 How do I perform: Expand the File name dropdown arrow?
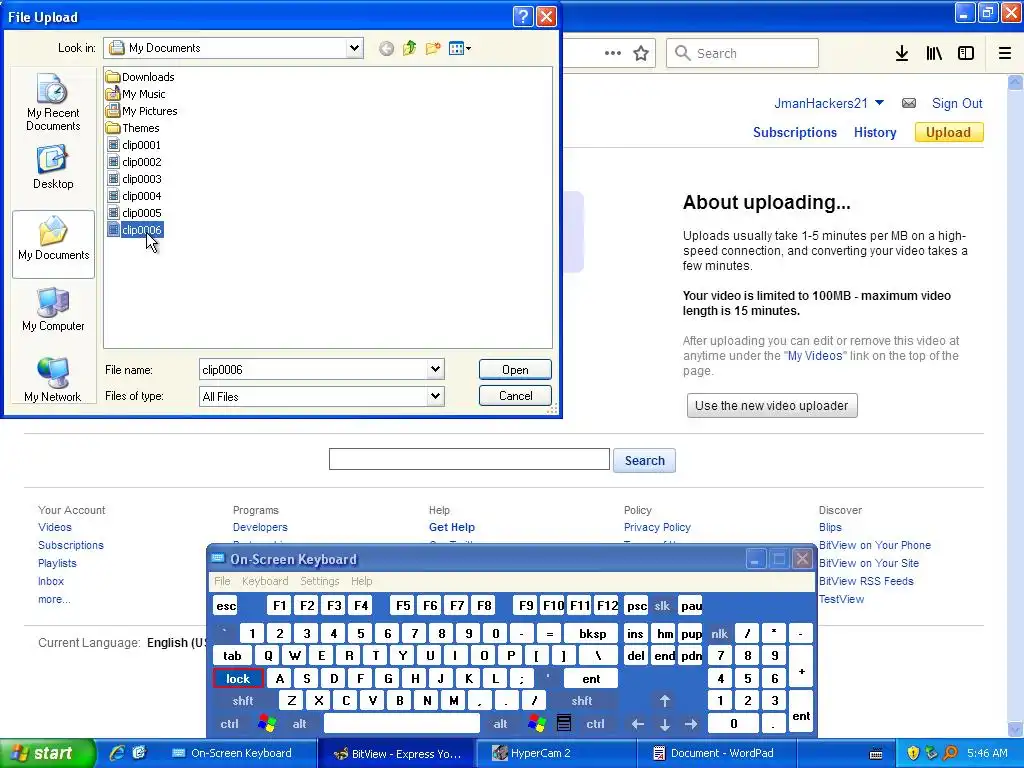(x=436, y=369)
